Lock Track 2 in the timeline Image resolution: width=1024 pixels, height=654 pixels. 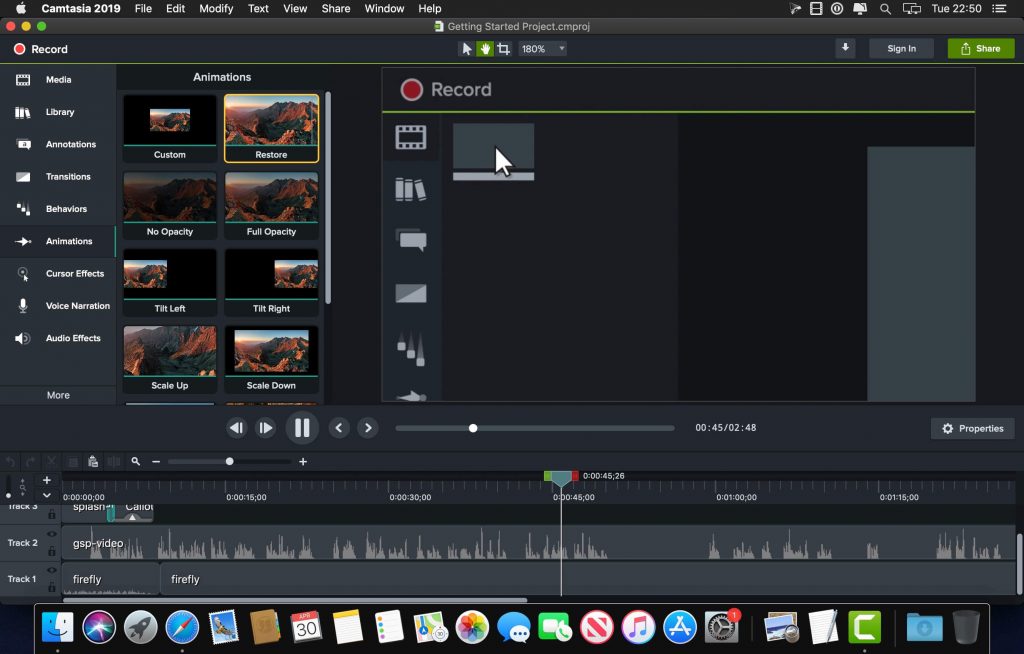point(51,551)
